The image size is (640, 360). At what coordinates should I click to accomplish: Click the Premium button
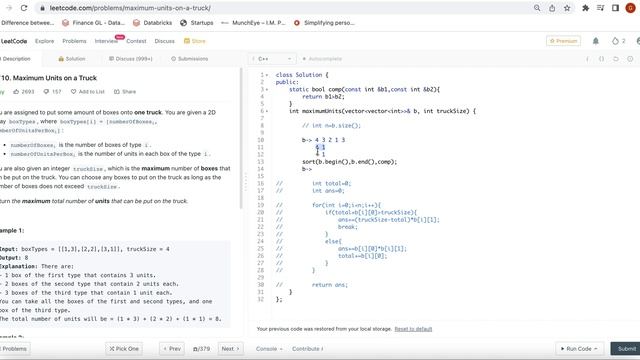coord(563,41)
